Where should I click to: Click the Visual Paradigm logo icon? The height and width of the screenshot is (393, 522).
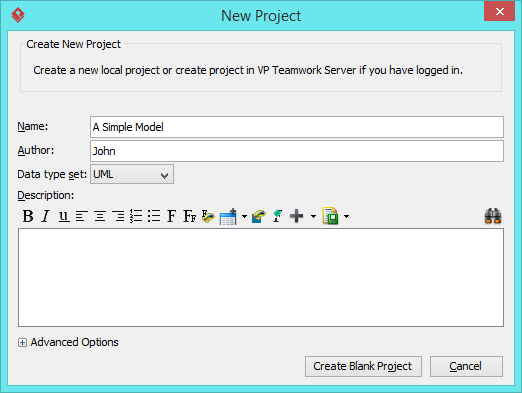pyautogui.click(x=18, y=15)
